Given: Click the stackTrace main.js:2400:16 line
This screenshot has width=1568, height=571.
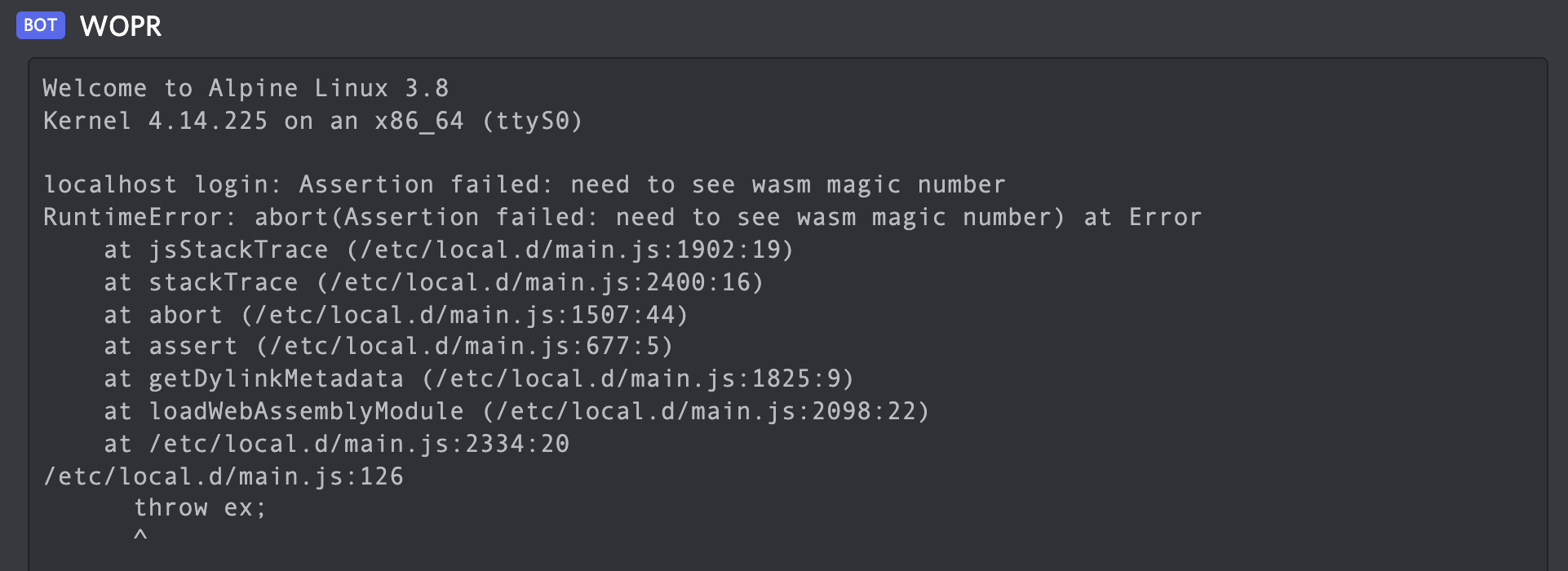Looking at the screenshot, I should [433, 282].
